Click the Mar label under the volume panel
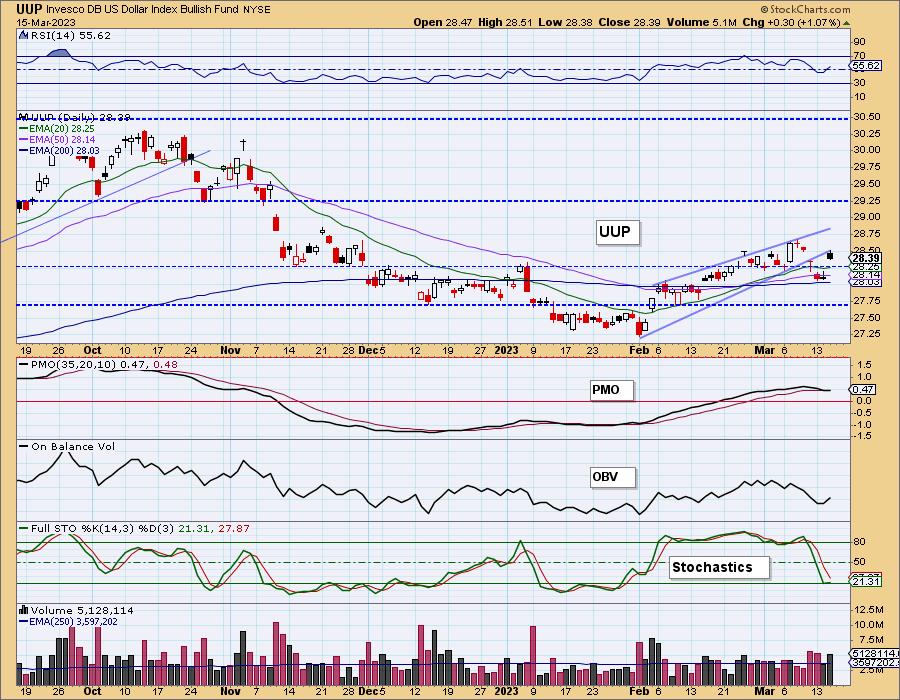Image resolution: width=900 pixels, height=700 pixels. click(x=764, y=691)
